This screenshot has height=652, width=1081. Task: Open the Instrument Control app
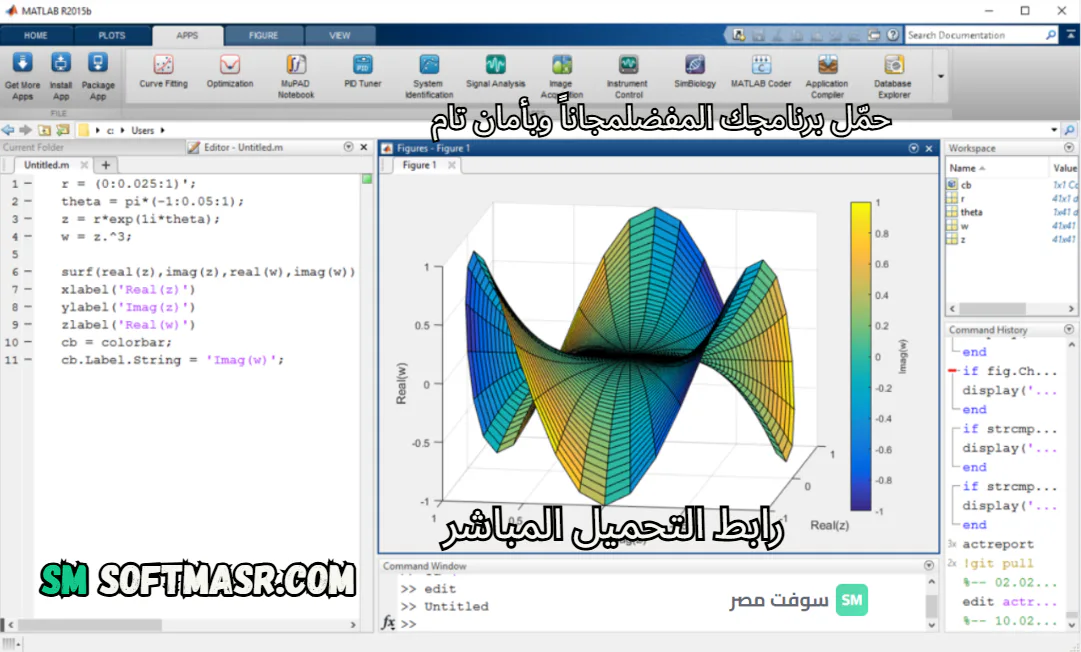tap(628, 77)
